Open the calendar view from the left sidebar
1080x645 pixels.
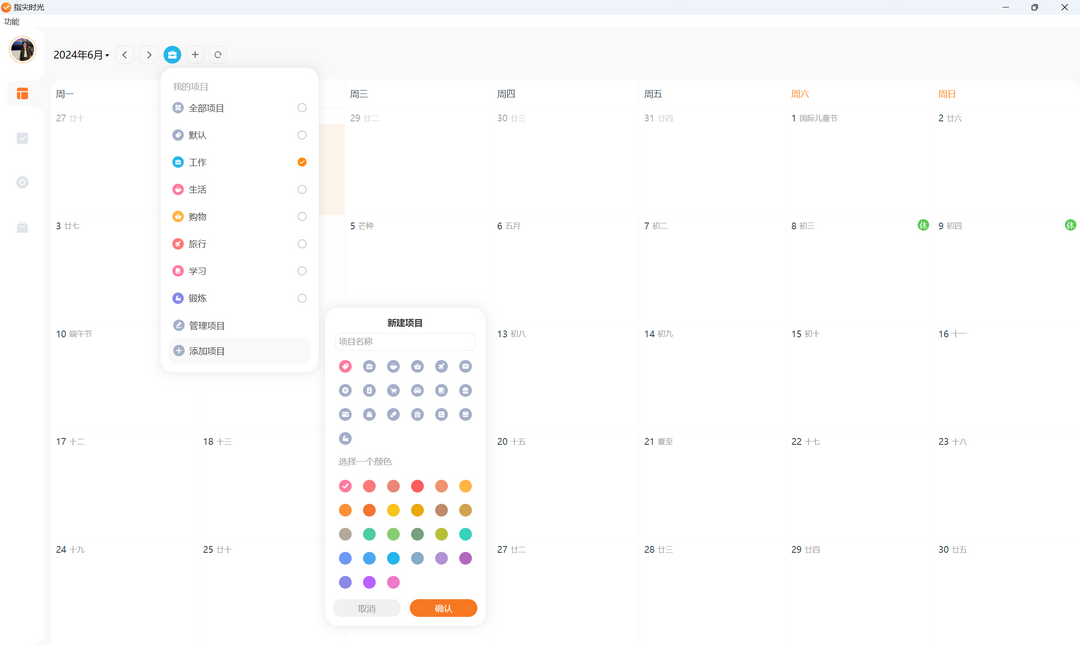[x=23, y=94]
